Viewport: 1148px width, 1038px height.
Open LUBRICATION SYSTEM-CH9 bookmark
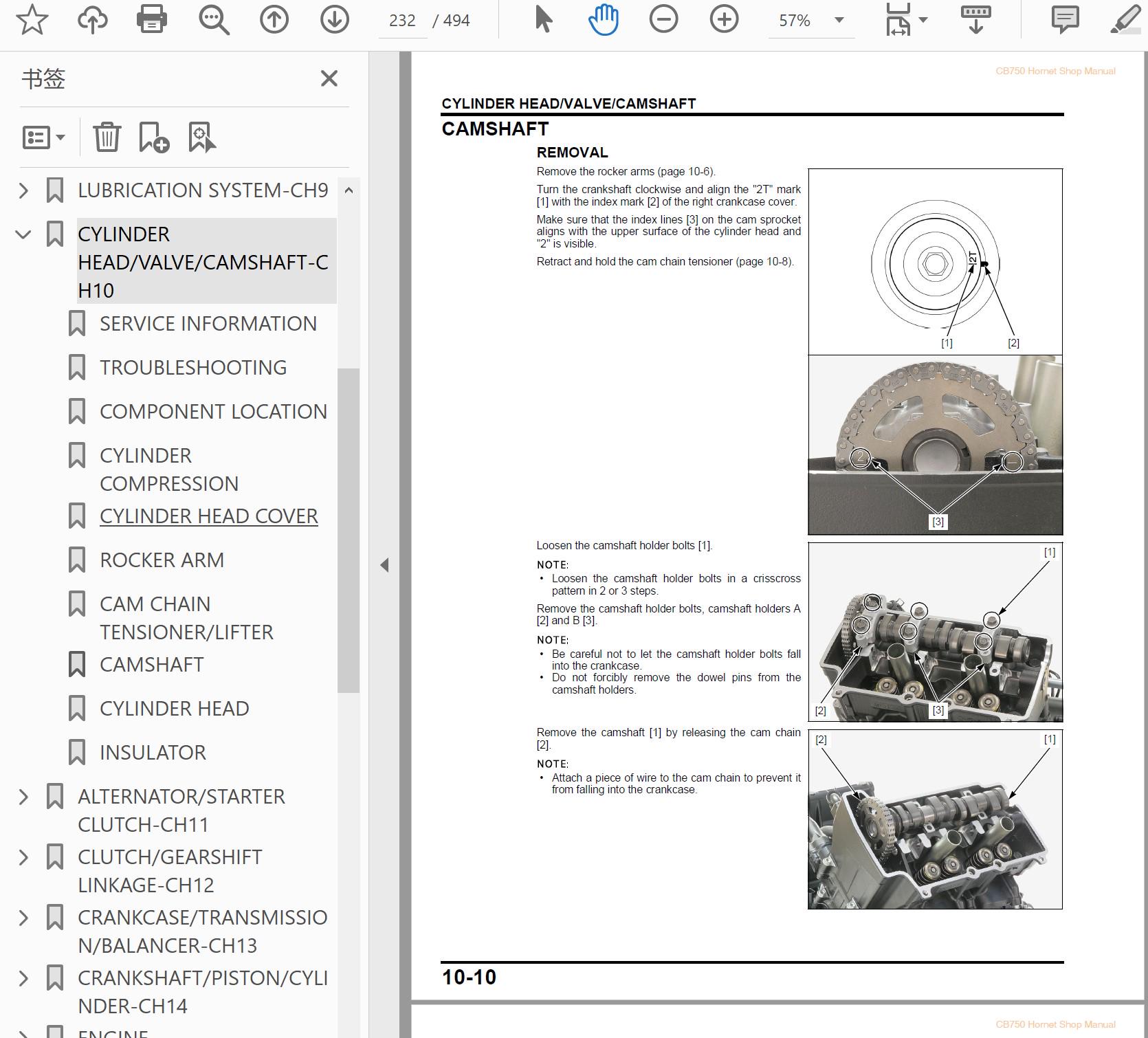(x=203, y=190)
